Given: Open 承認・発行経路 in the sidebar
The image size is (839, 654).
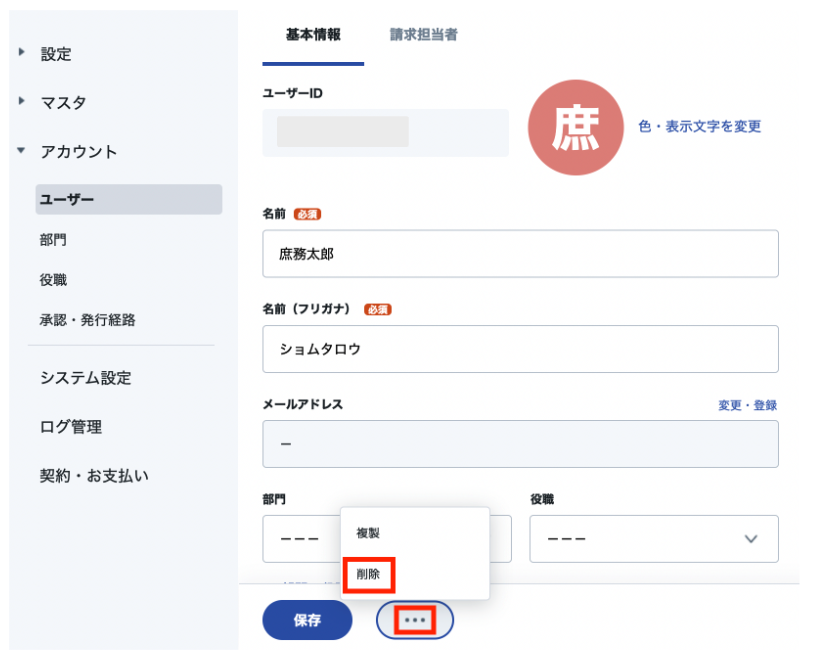Looking at the screenshot, I should [x=87, y=320].
